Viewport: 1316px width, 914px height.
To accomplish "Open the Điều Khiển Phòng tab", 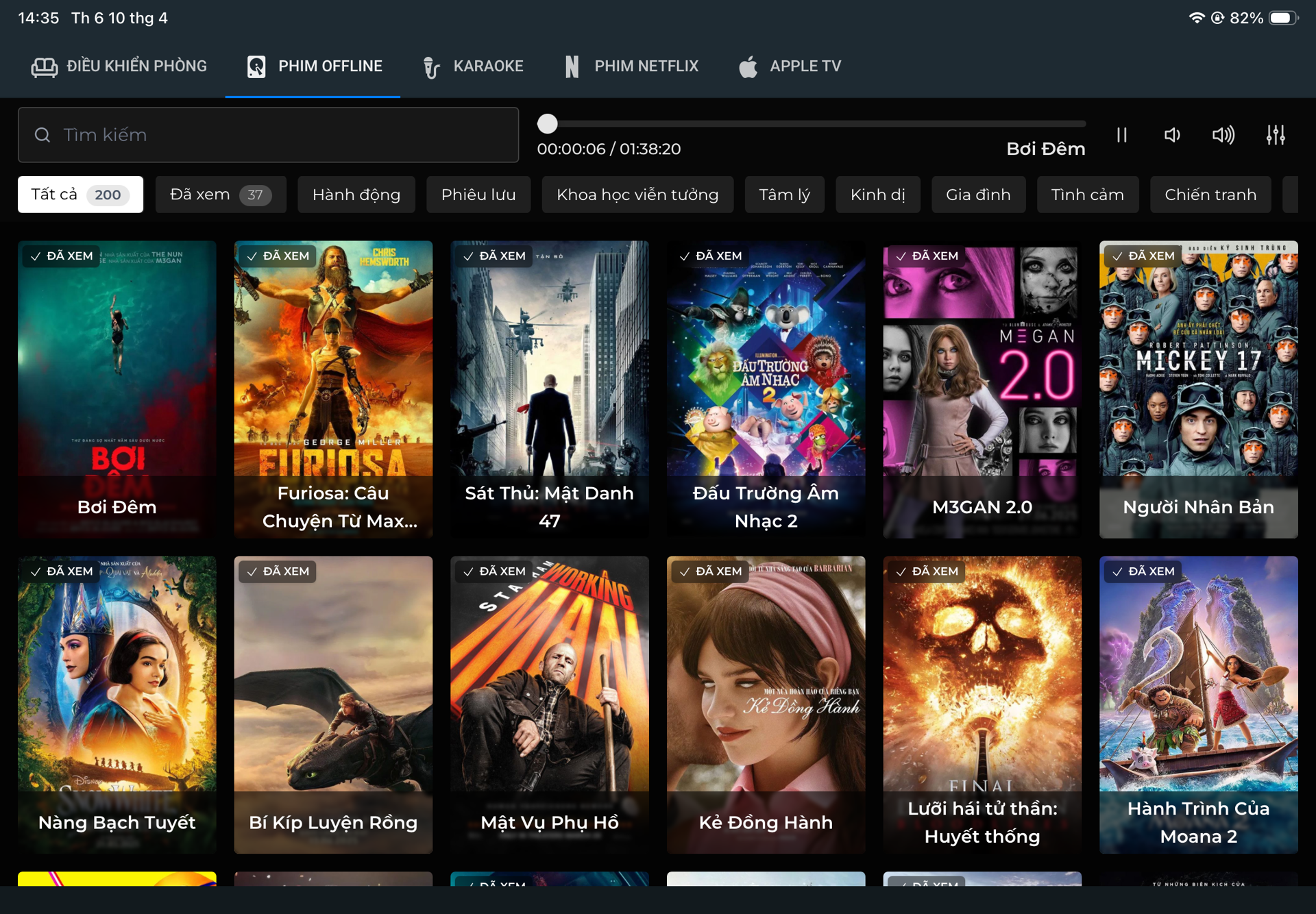I will tap(119, 66).
